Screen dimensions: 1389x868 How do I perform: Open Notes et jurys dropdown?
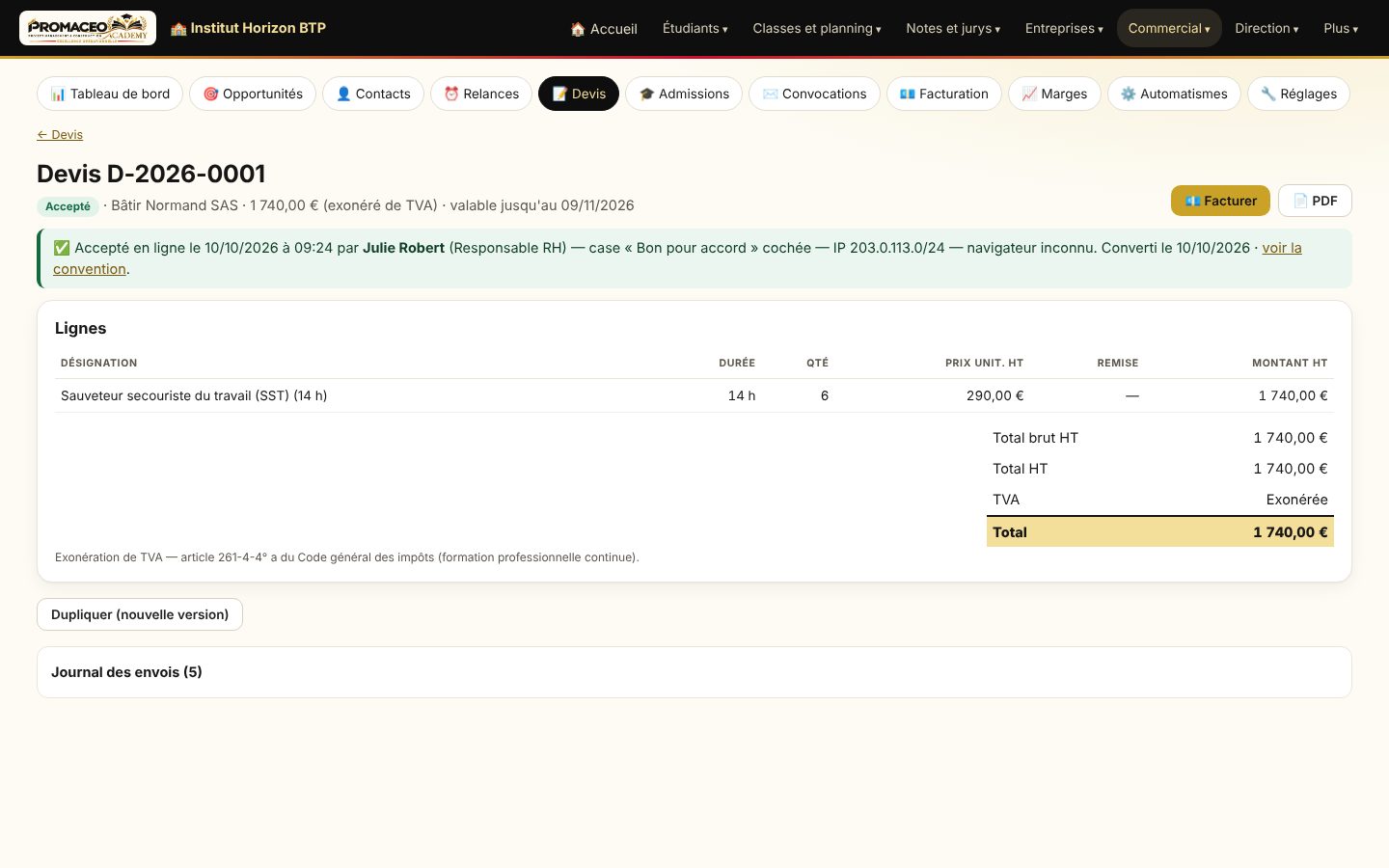tap(953, 29)
